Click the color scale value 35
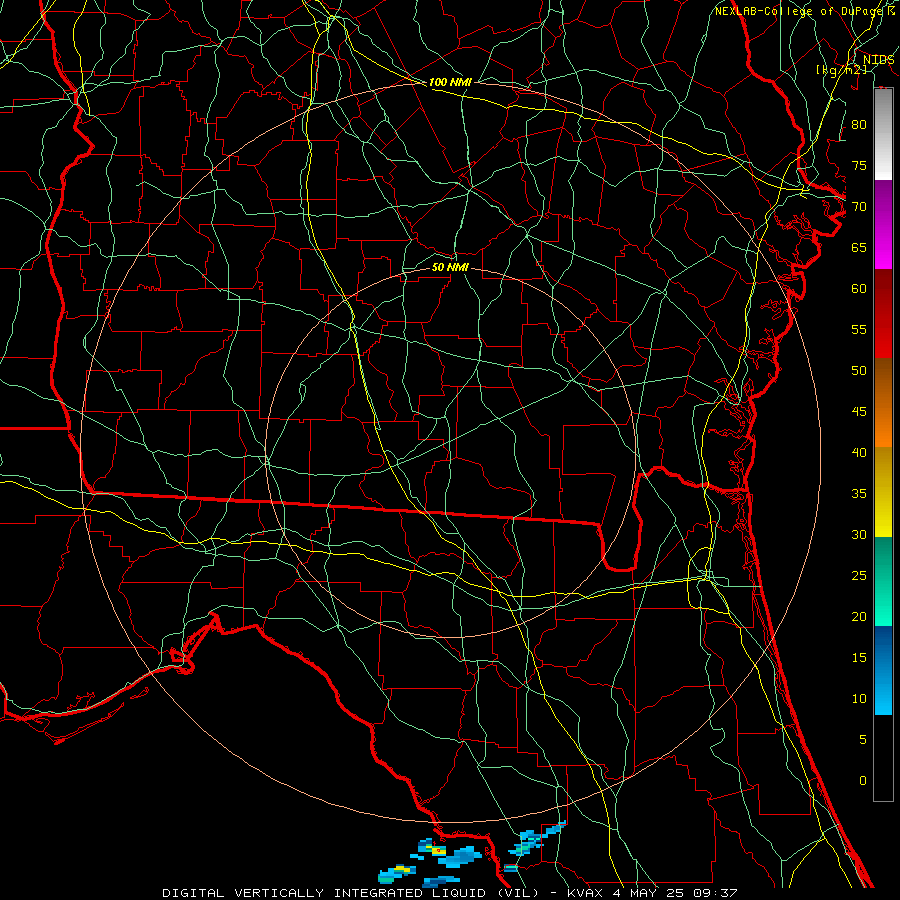Screen dimensions: 900x900 (x=859, y=494)
